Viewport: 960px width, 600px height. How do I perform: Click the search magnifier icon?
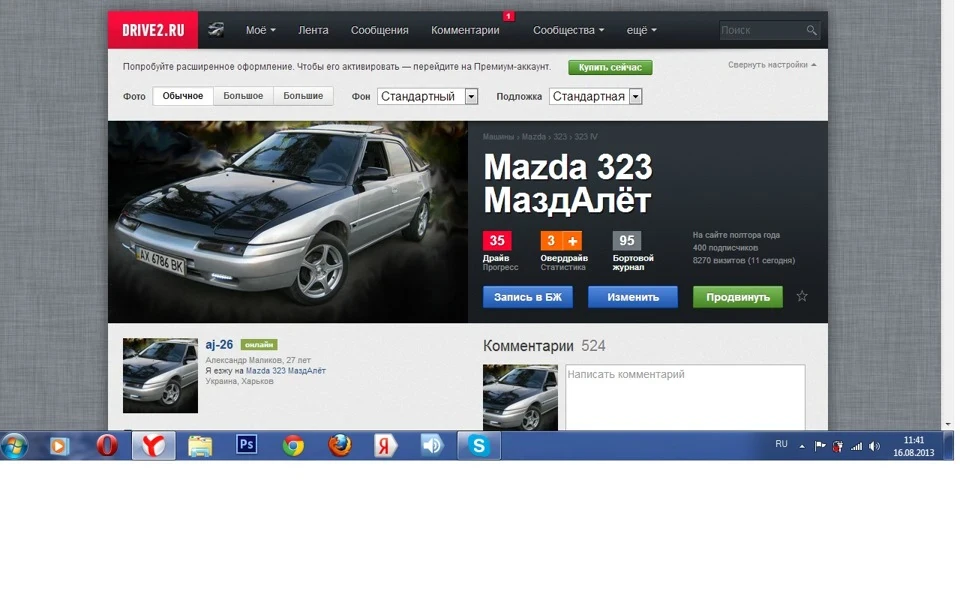tap(811, 30)
